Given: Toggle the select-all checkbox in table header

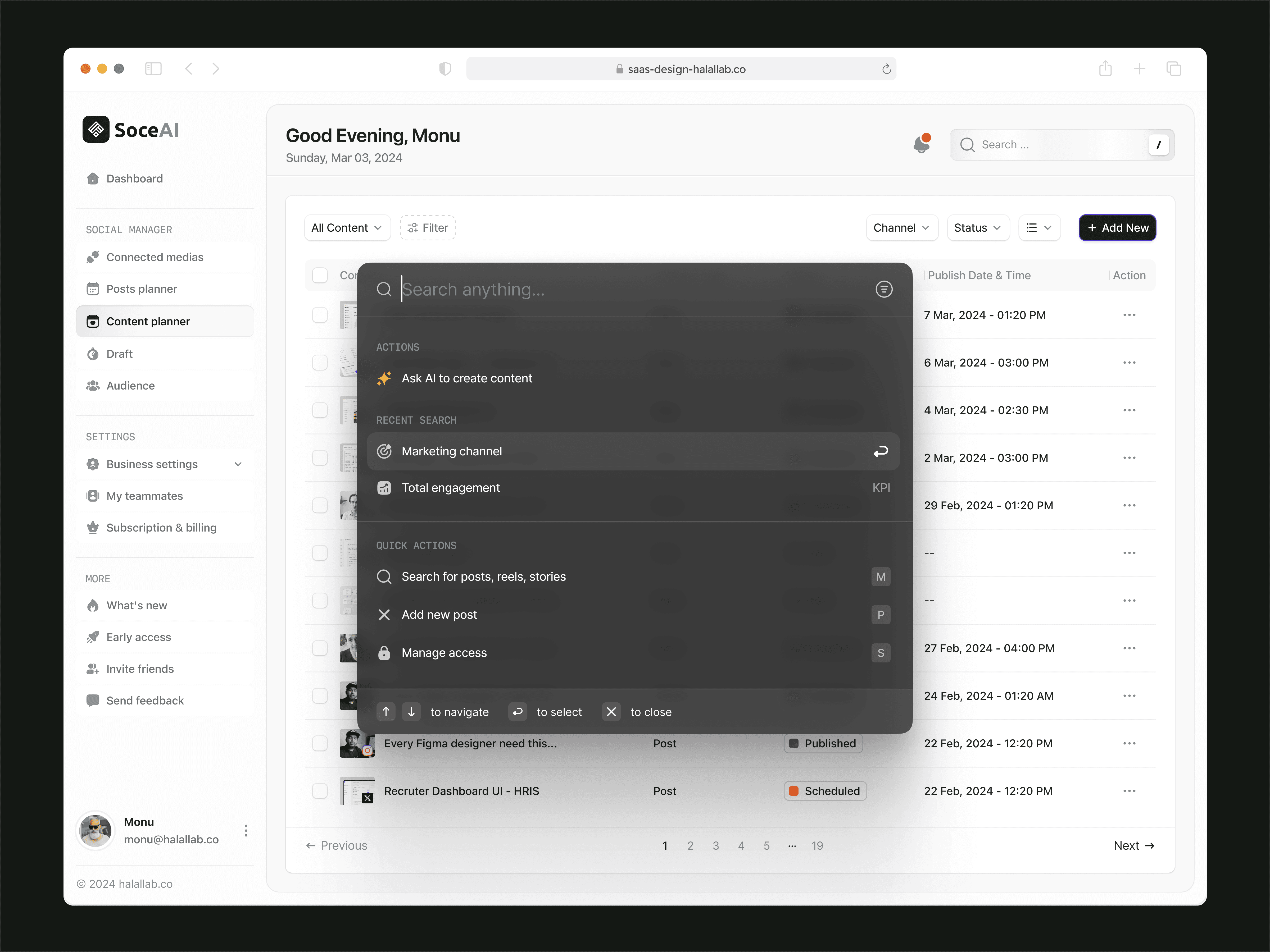Looking at the screenshot, I should (x=320, y=276).
